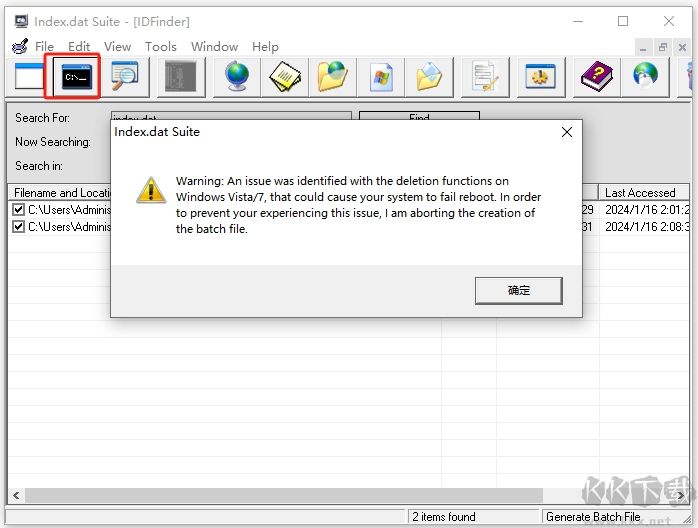This screenshot has width=698, height=528.
Task: Open the View menu
Action: coord(118,47)
